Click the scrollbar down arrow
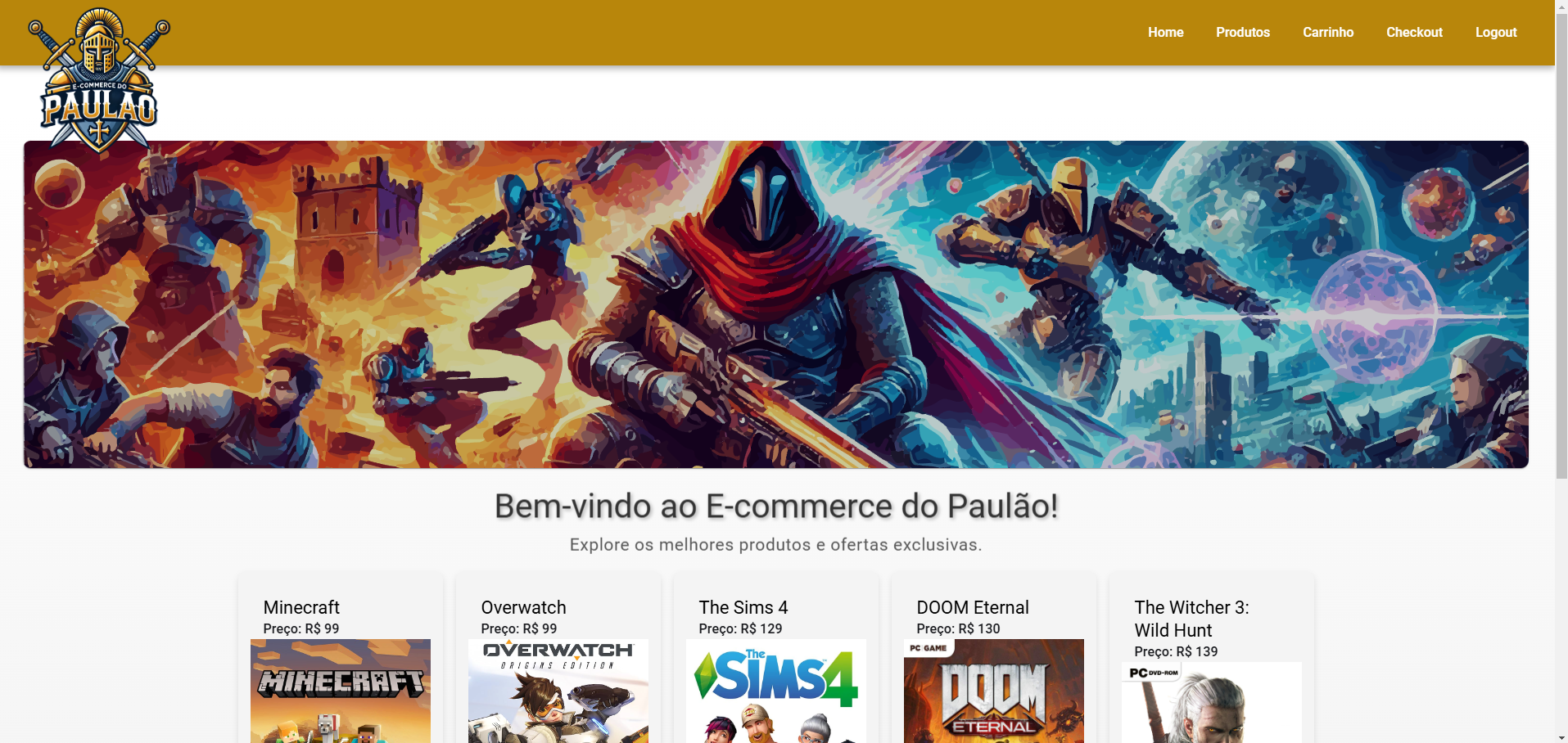 click(x=1561, y=737)
